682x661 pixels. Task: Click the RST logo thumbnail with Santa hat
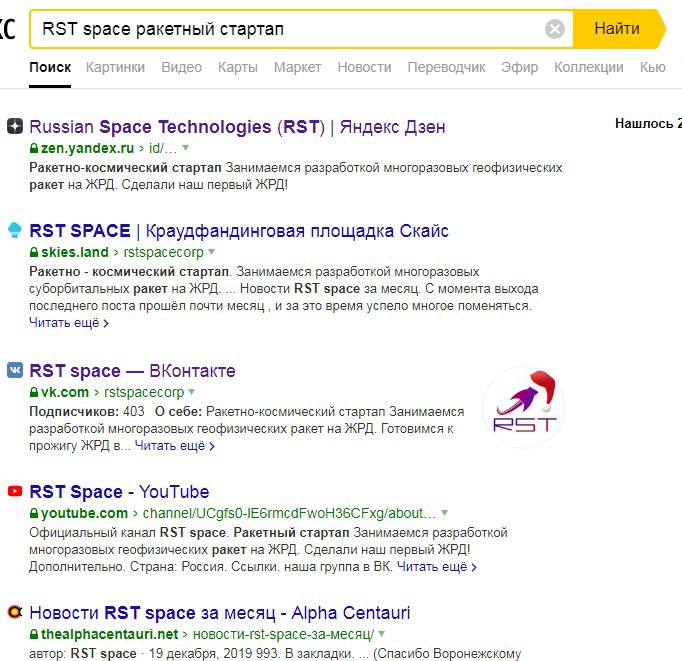524,407
